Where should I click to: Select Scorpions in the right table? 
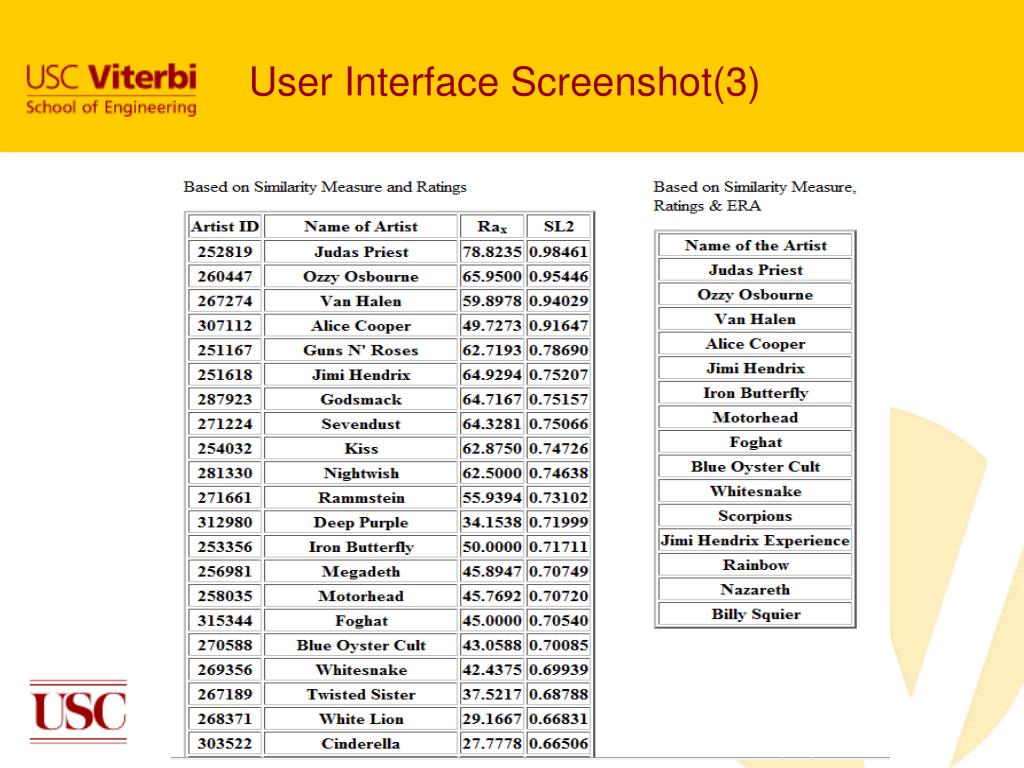(x=756, y=516)
